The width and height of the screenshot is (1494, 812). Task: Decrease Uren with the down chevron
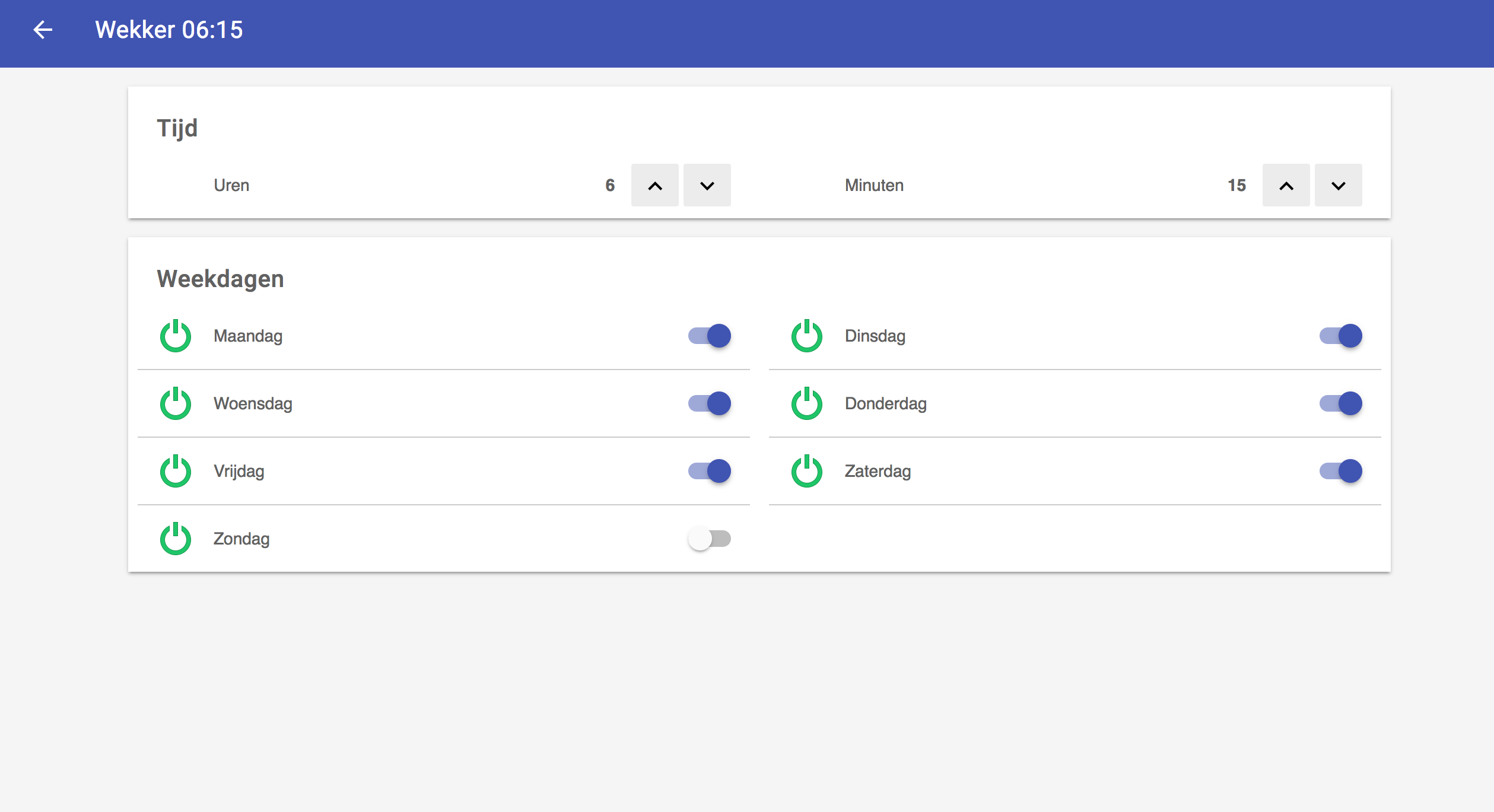(707, 186)
